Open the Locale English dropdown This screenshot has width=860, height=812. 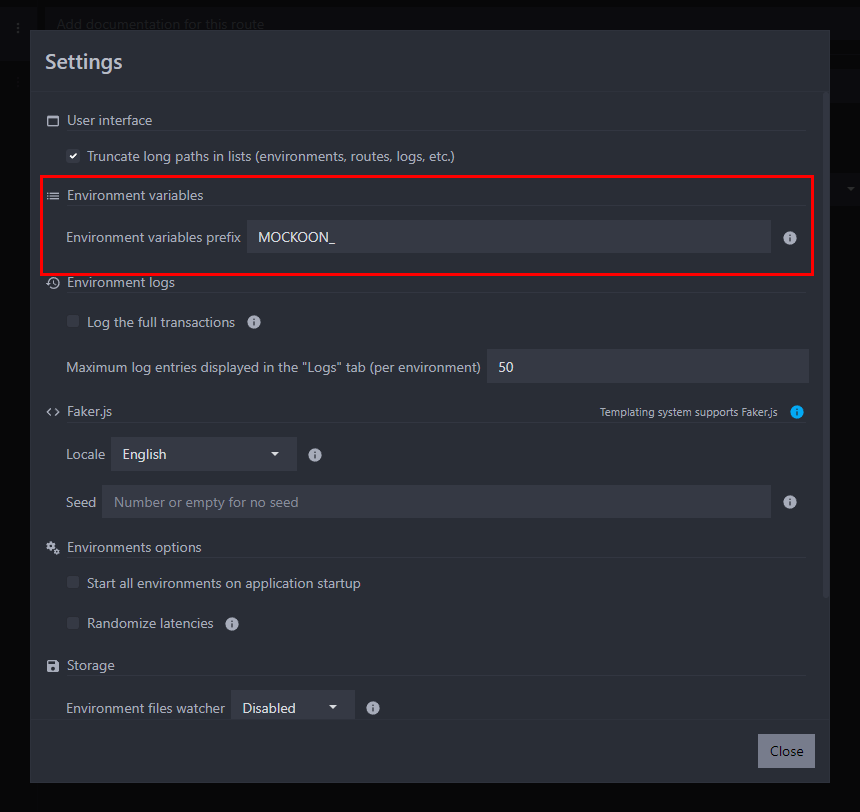click(203, 454)
